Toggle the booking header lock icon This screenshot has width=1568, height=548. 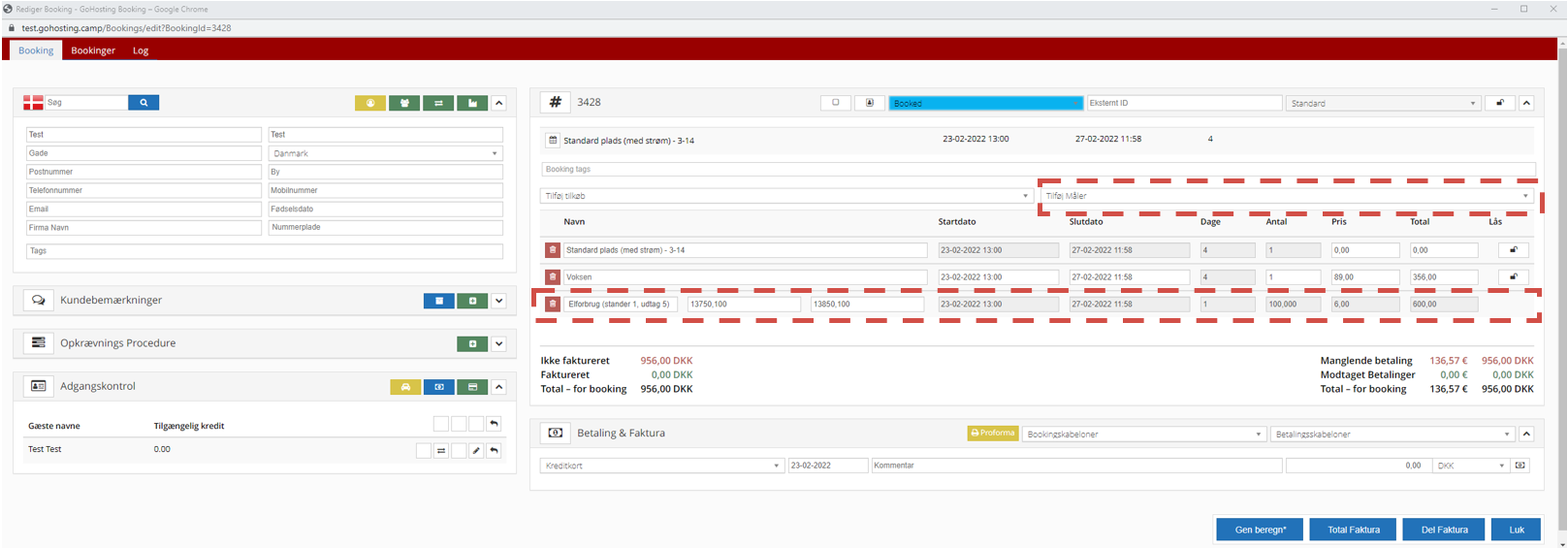point(1500,103)
